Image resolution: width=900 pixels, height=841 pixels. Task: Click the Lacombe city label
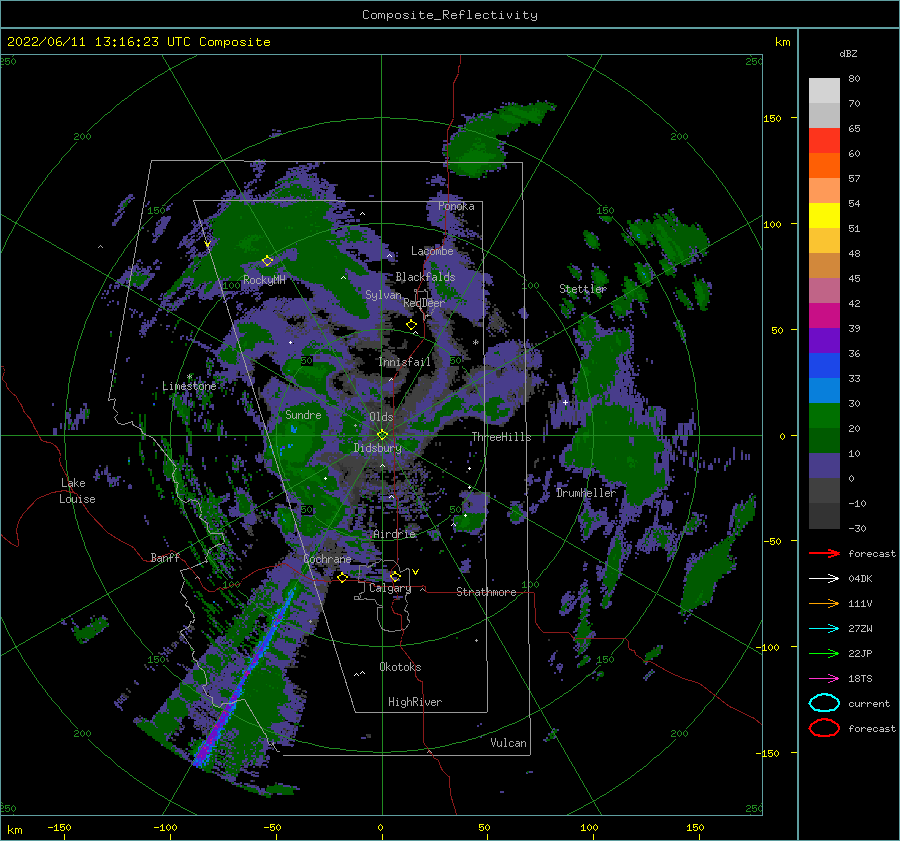[x=432, y=251]
